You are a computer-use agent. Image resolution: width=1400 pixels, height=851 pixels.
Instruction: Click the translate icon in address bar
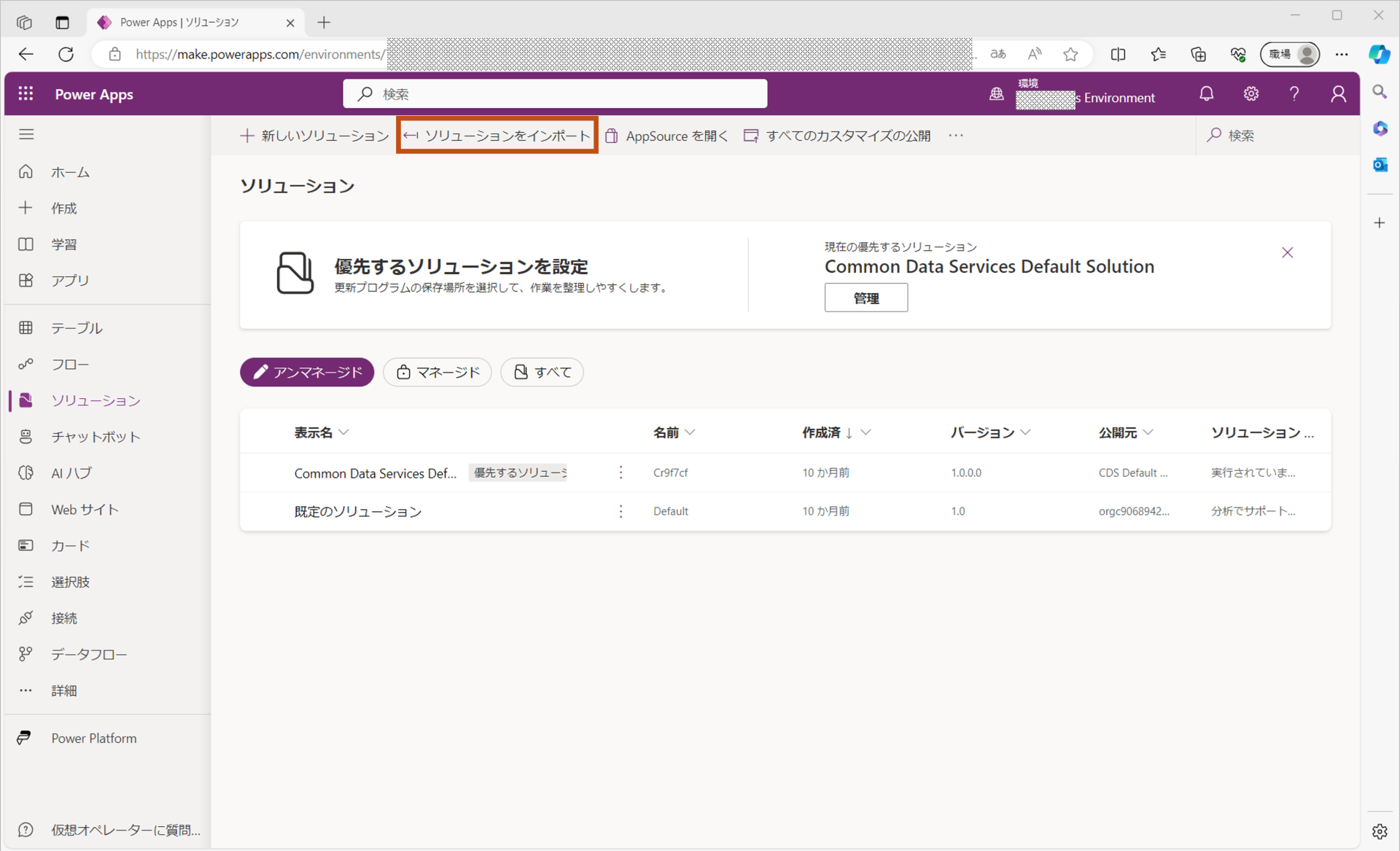point(998,54)
